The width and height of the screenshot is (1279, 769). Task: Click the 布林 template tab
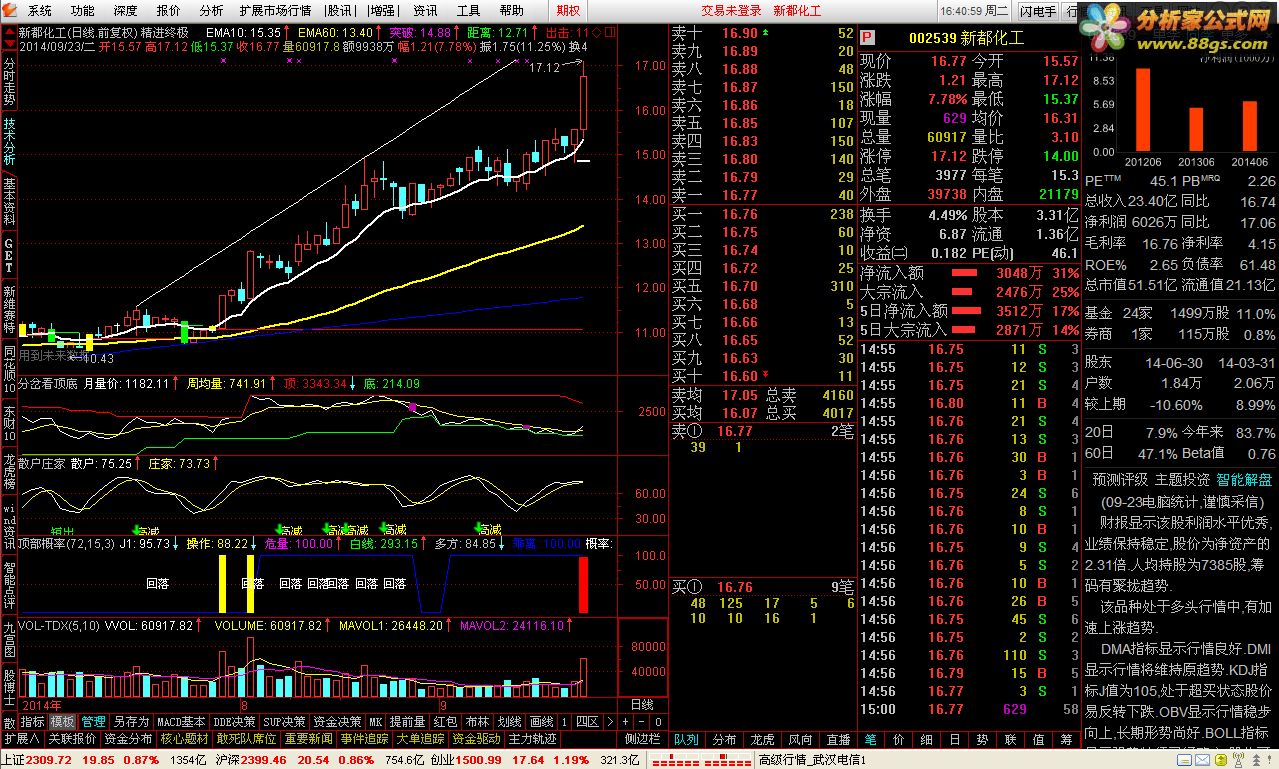pyautogui.click(x=477, y=721)
